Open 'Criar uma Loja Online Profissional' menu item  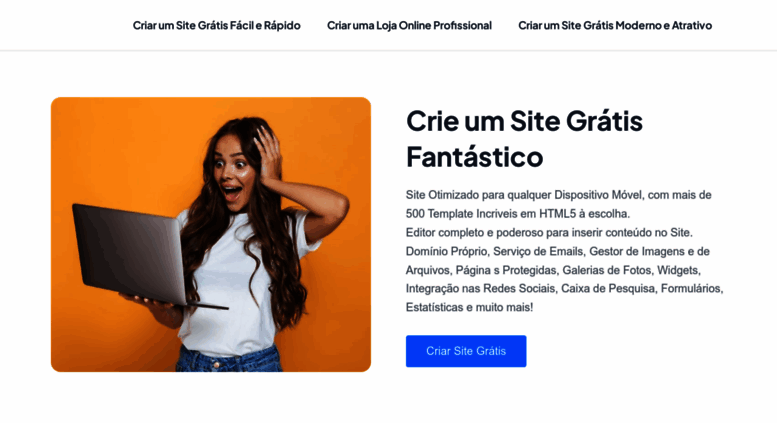point(409,25)
